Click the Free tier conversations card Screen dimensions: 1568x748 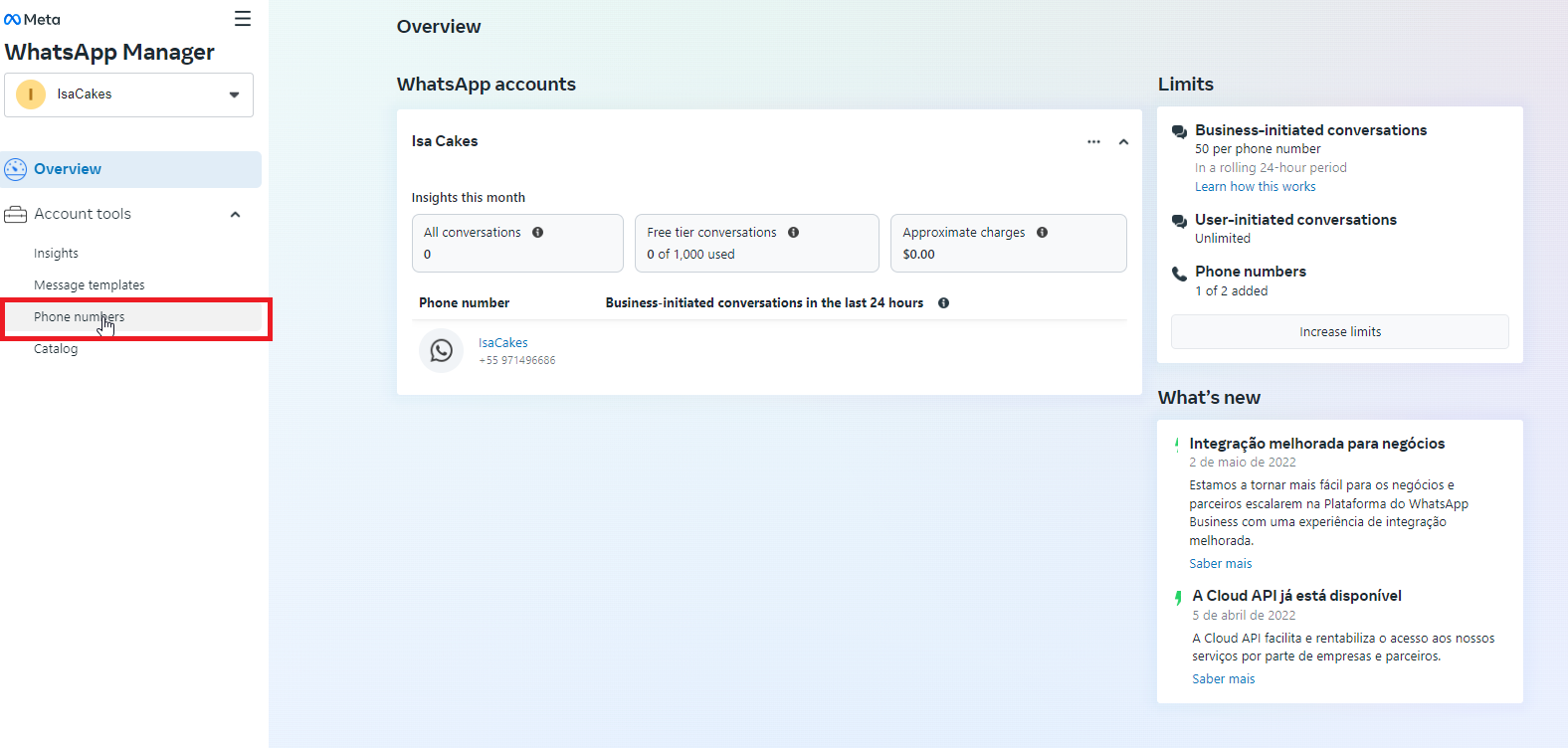[757, 243]
